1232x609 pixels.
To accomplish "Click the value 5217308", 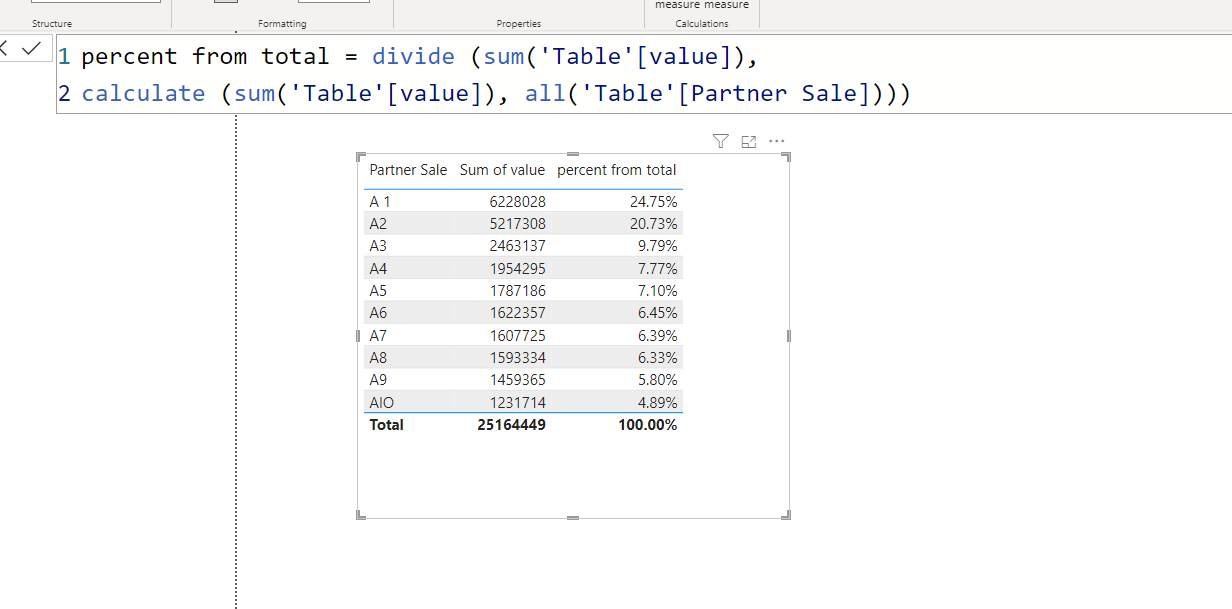I will (x=517, y=224).
